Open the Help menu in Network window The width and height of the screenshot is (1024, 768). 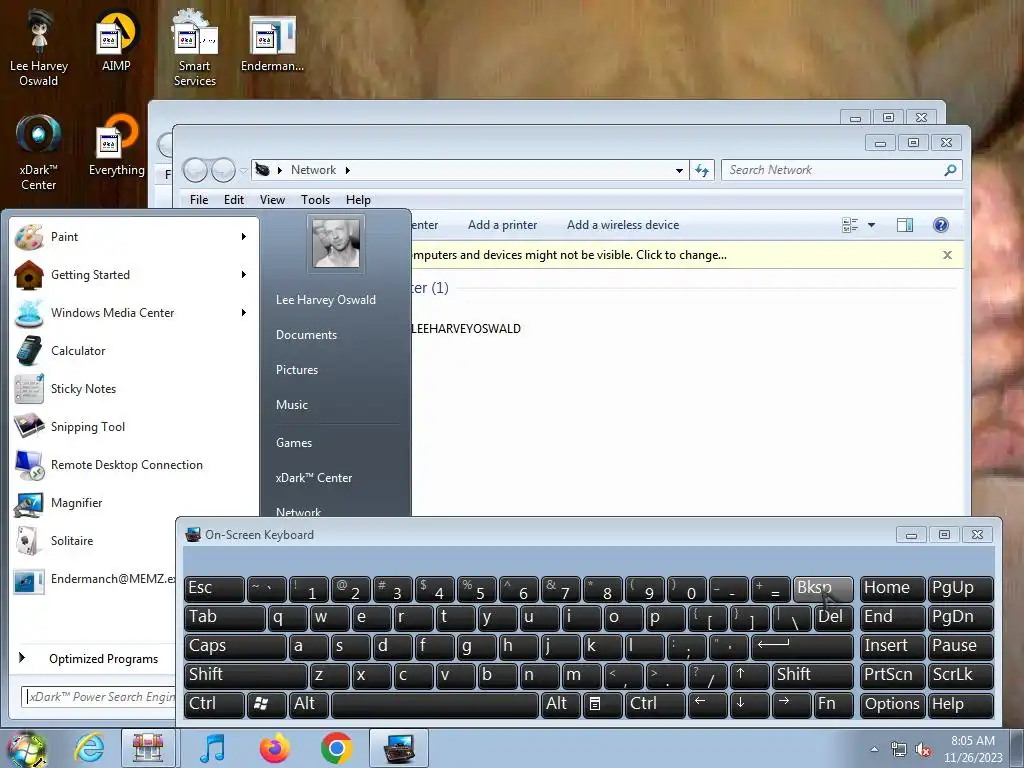[x=359, y=200]
